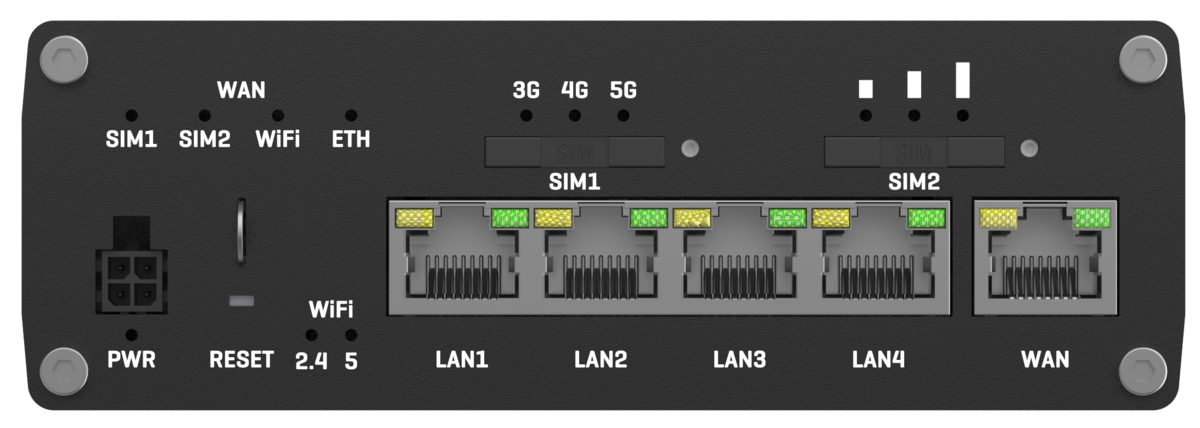Click the SIM1 card slot tray
This screenshot has height=428, width=1200.
coord(575,151)
